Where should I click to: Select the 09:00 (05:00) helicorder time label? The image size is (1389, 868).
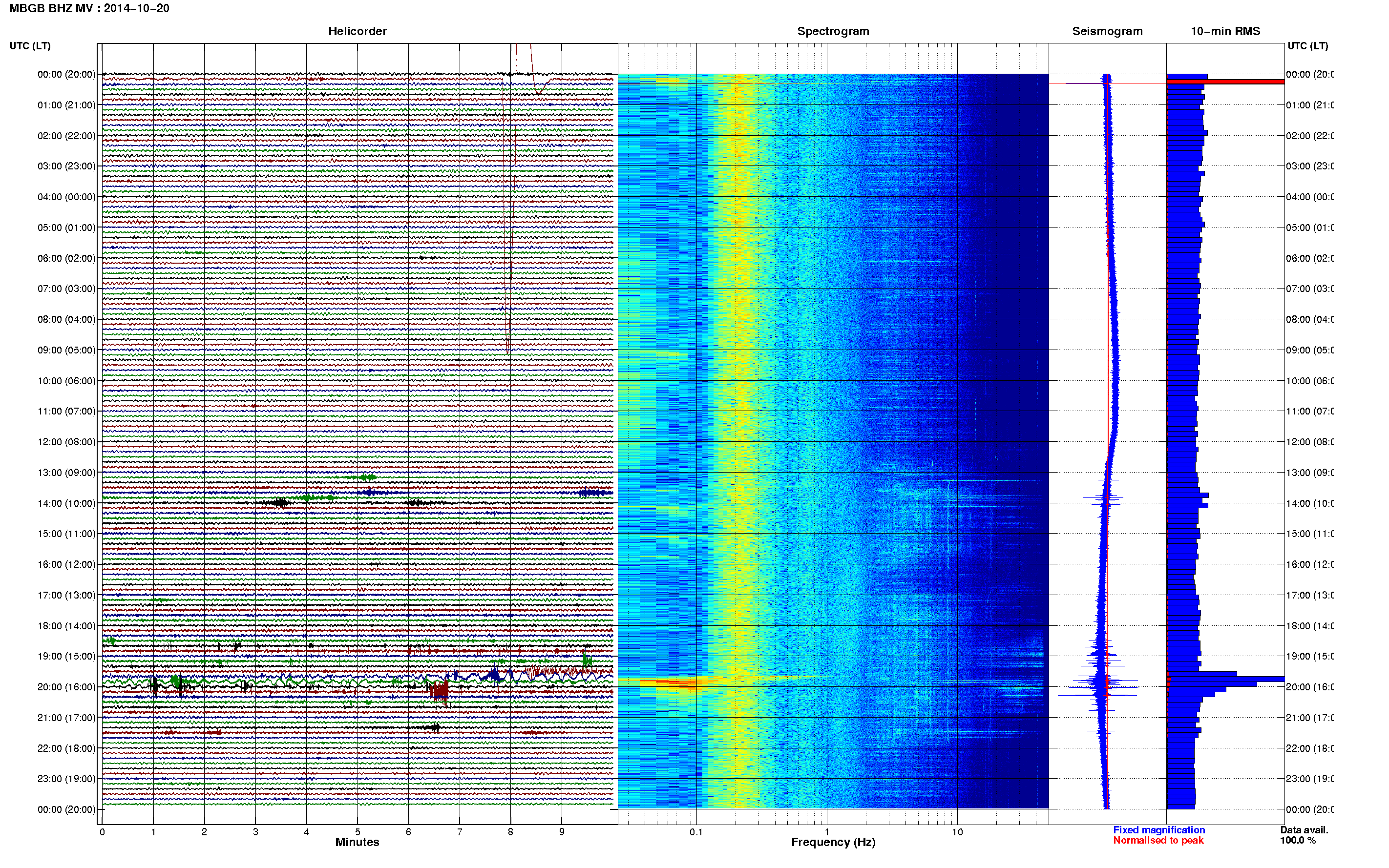[x=66, y=350]
